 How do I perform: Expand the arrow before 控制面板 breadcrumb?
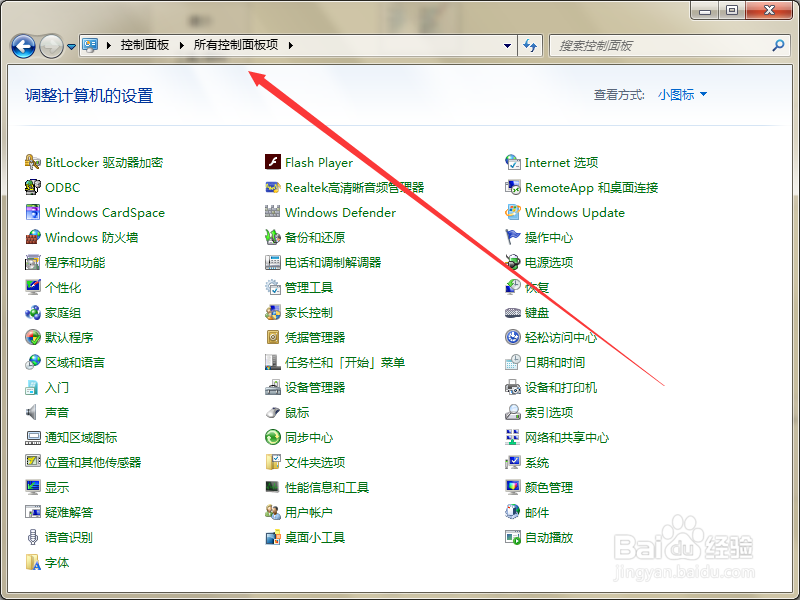coord(109,45)
